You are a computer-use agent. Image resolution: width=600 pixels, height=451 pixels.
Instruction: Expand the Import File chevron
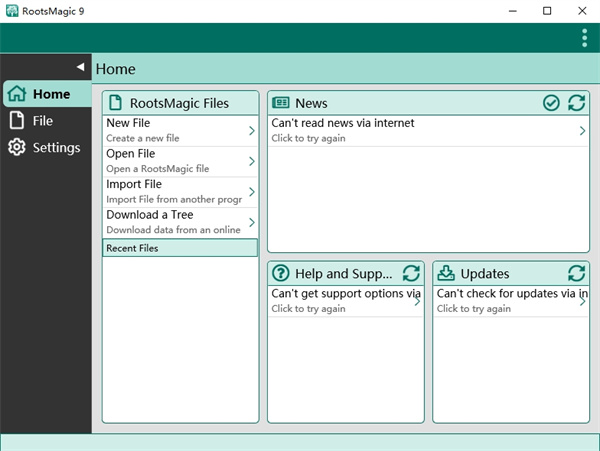coord(251,191)
